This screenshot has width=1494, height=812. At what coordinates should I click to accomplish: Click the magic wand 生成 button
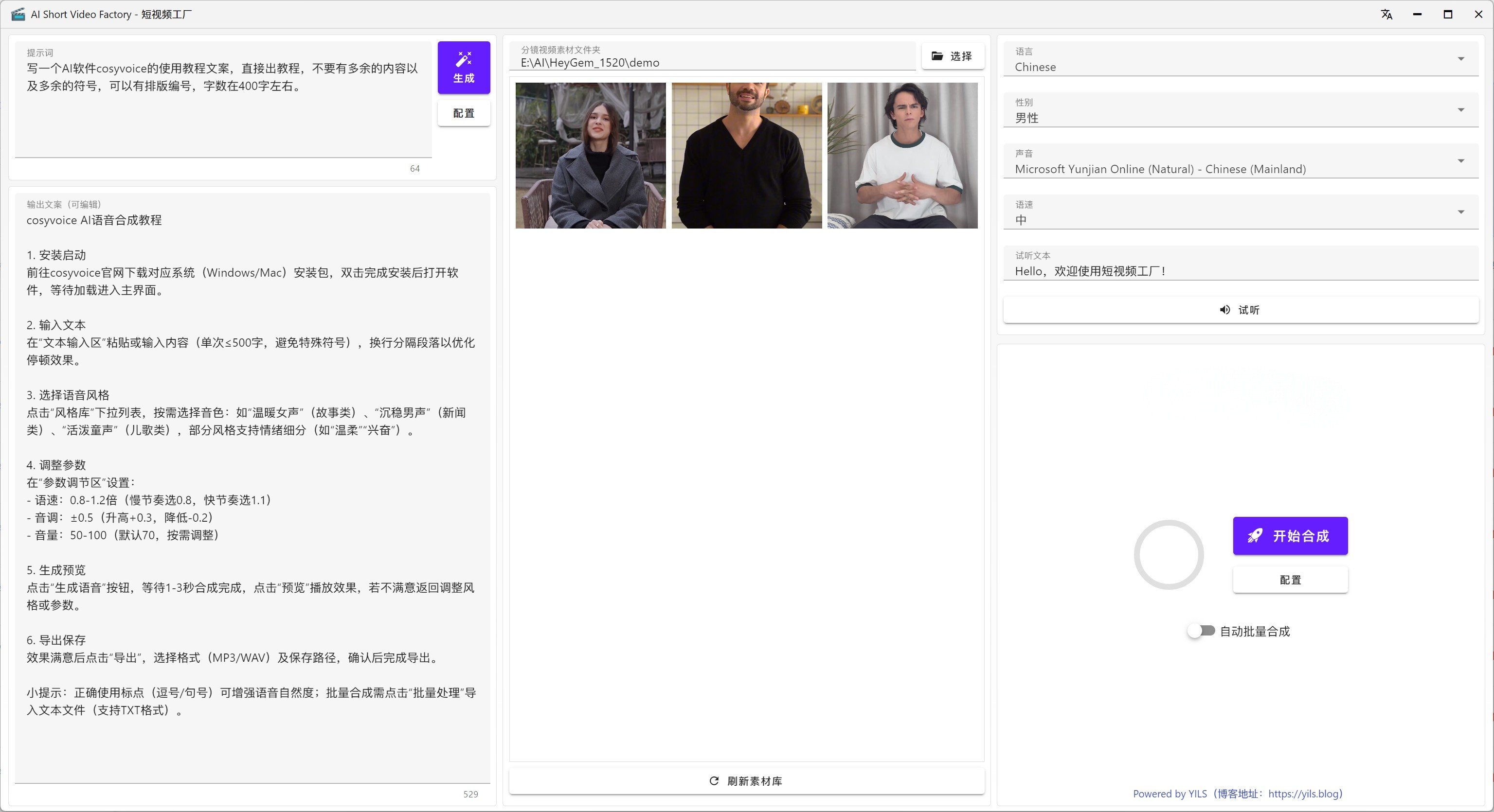(x=464, y=67)
